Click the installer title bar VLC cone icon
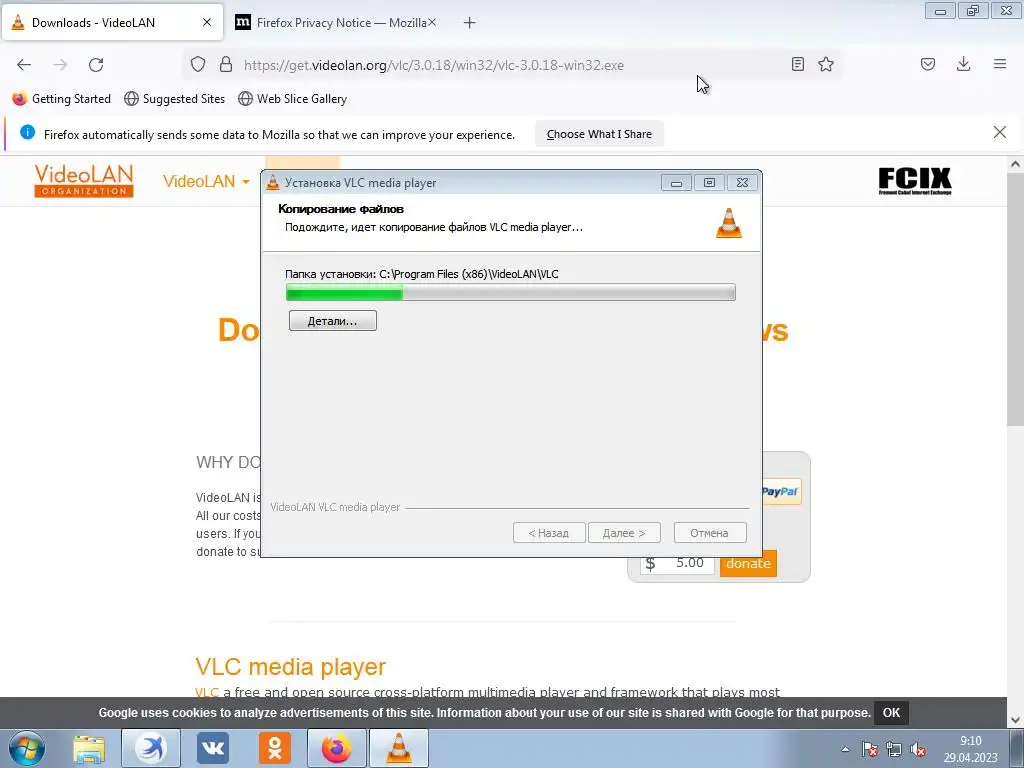The height and width of the screenshot is (768, 1024). (273, 183)
